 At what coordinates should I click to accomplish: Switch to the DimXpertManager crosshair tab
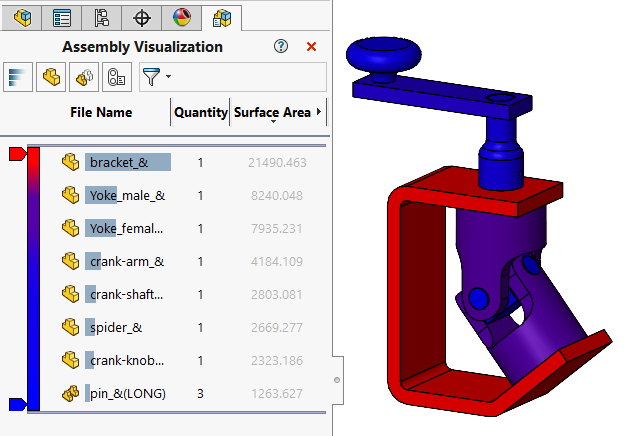point(142,18)
